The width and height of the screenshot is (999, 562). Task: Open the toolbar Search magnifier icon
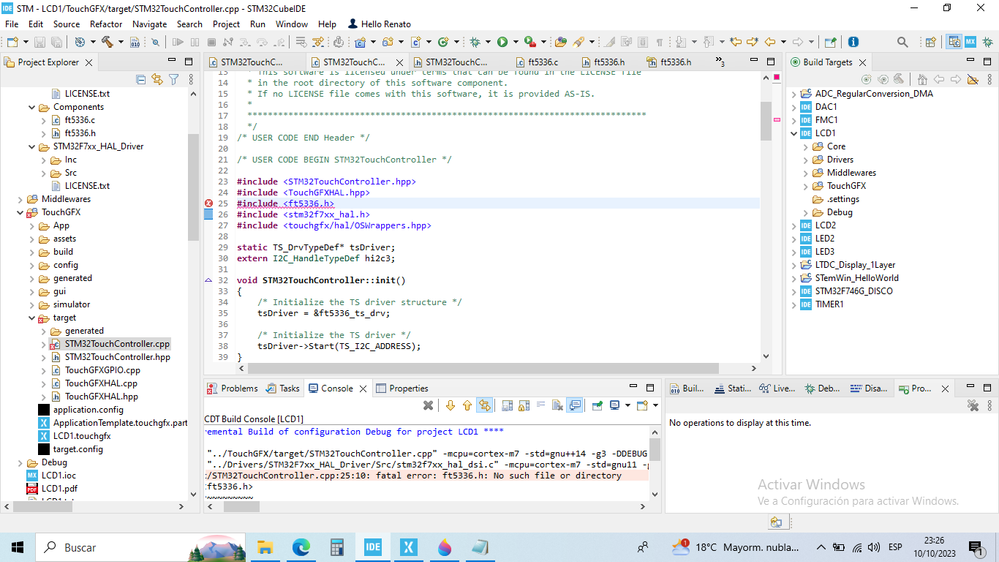(x=902, y=42)
